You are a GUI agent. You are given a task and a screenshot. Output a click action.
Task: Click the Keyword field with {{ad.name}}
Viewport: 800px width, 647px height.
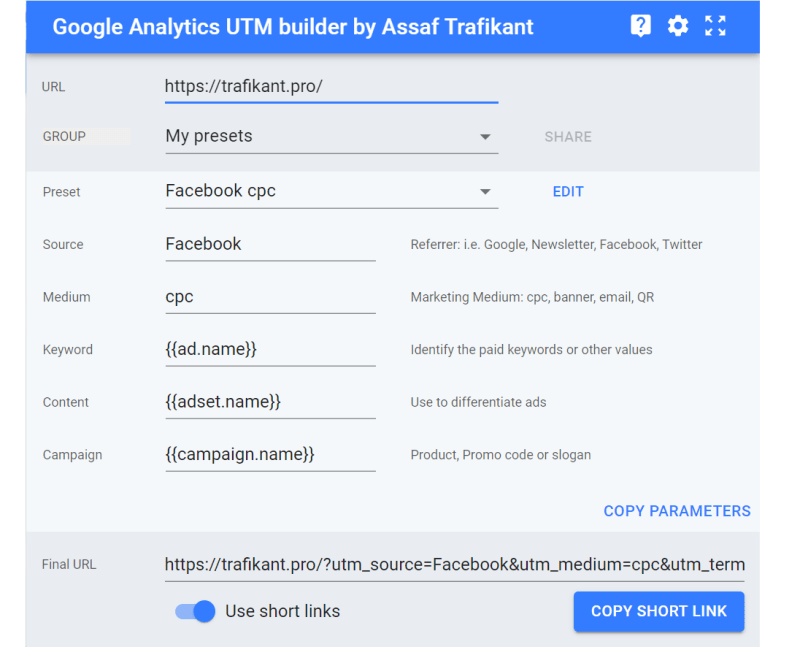pos(270,349)
